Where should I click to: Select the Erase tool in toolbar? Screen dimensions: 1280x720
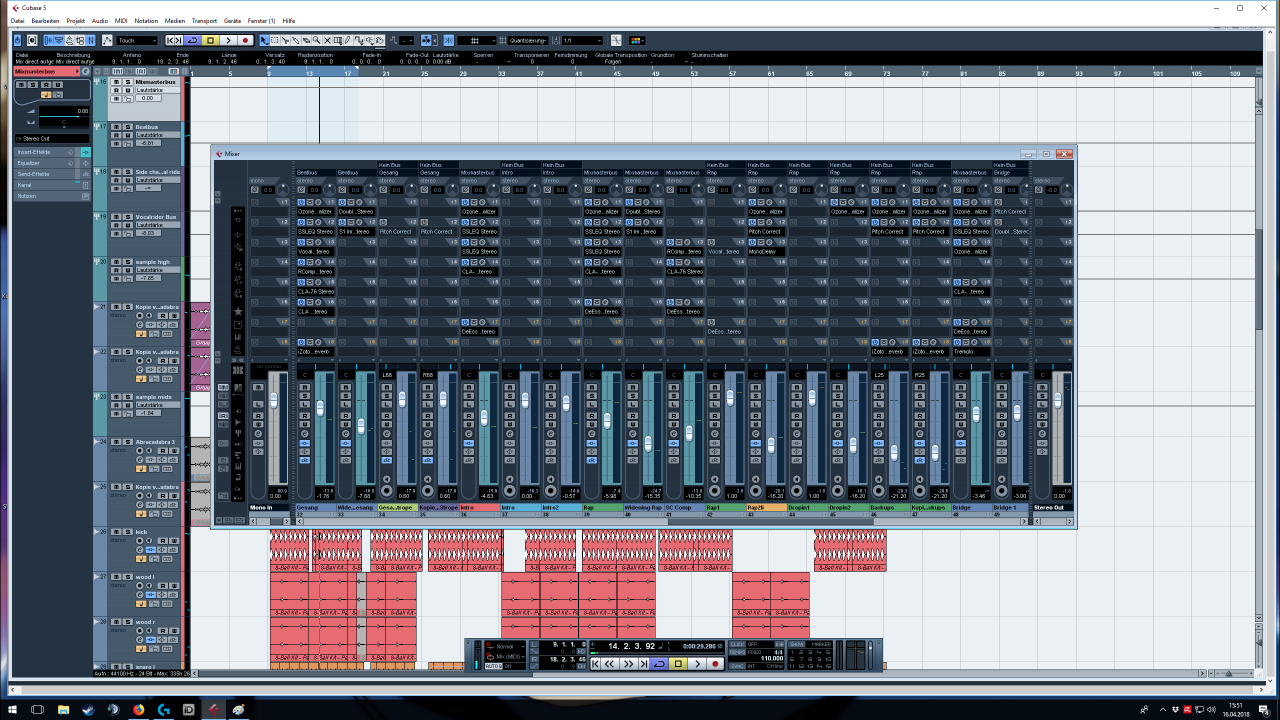coord(306,40)
